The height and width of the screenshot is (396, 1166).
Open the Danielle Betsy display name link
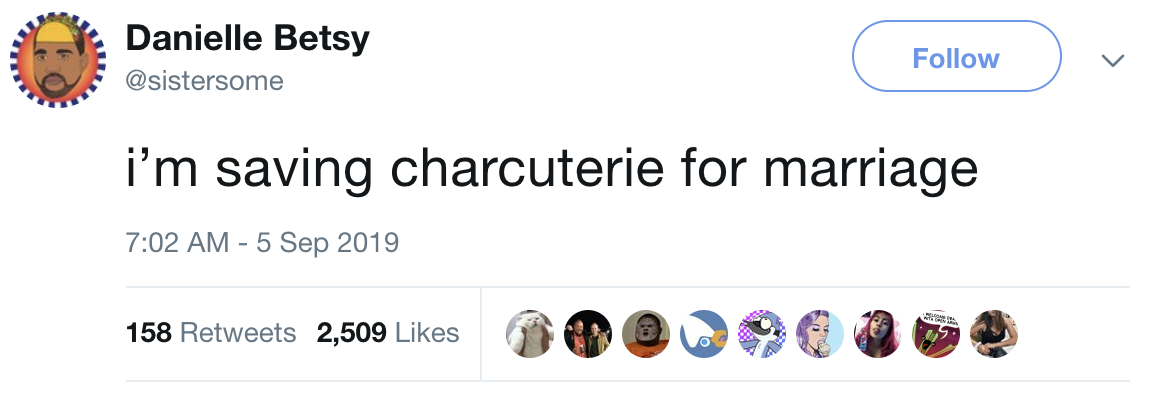pyautogui.click(x=247, y=39)
